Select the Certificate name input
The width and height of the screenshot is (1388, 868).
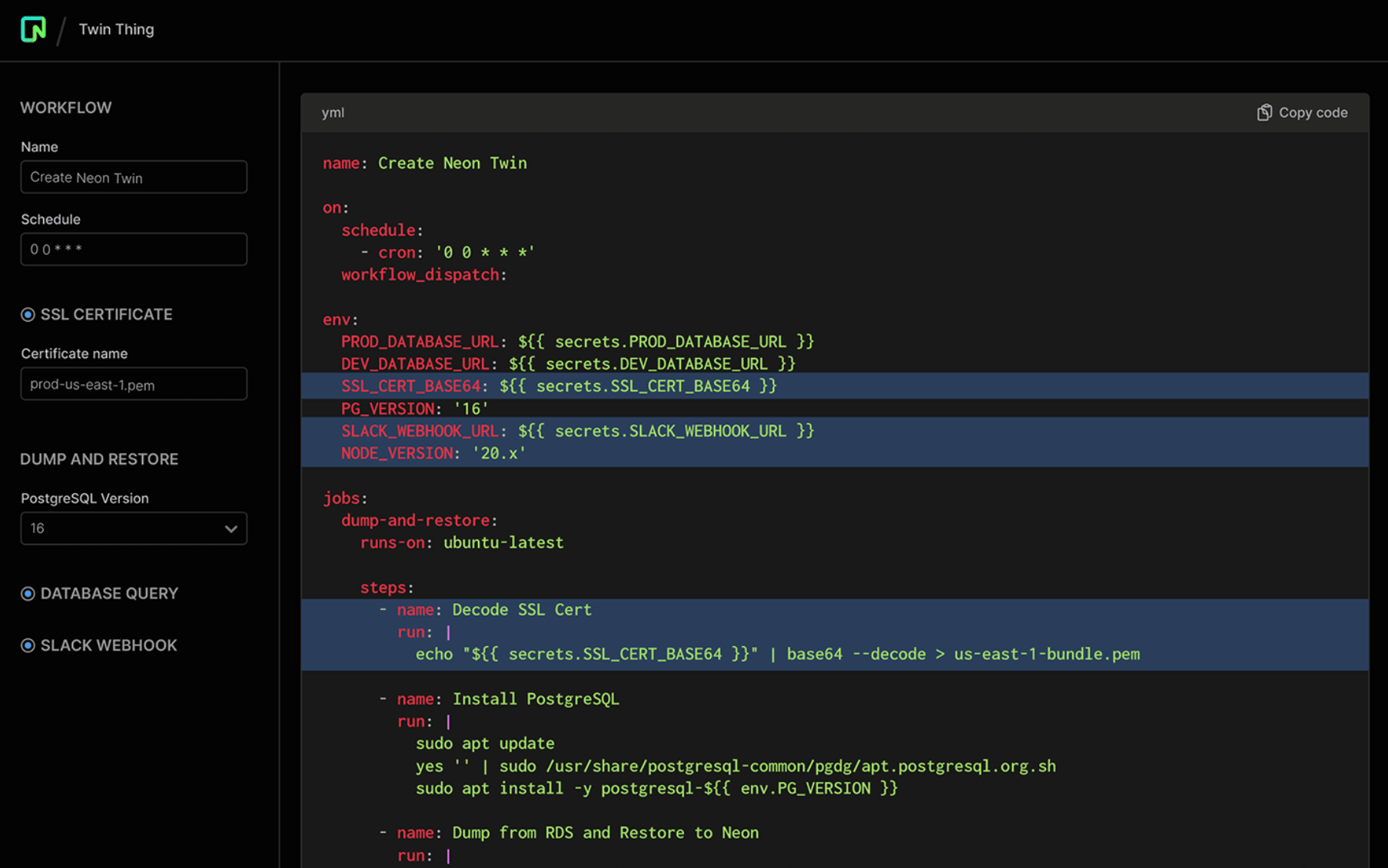[x=133, y=384]
